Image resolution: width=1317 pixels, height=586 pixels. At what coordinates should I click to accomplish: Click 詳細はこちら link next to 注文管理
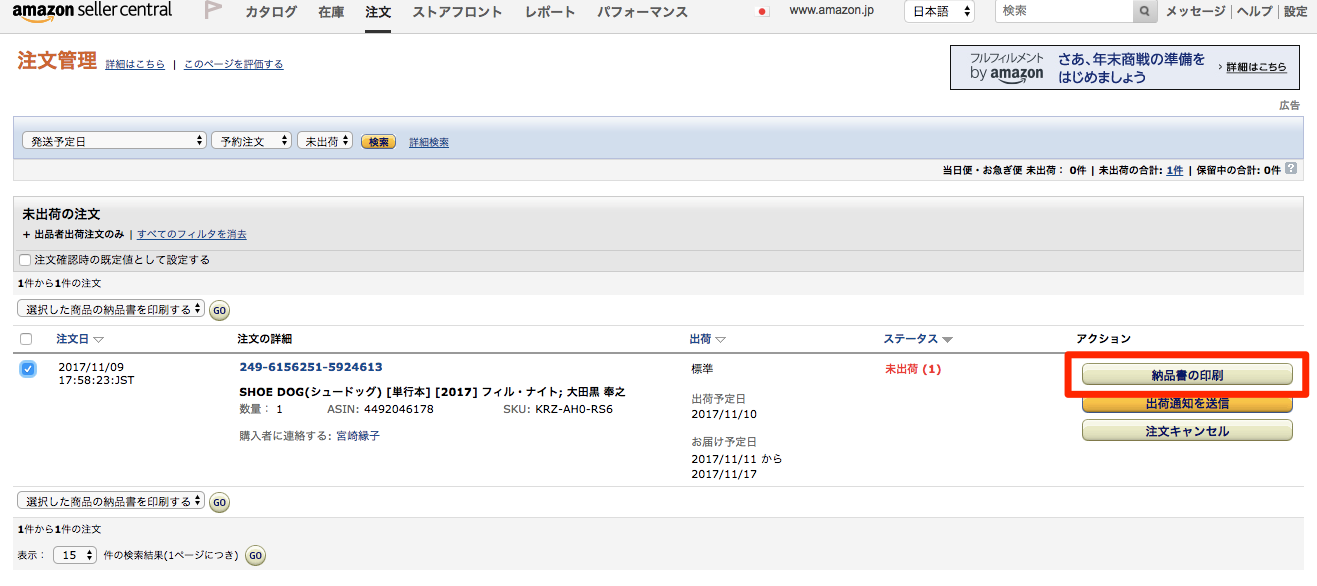(x=135, y=64)
